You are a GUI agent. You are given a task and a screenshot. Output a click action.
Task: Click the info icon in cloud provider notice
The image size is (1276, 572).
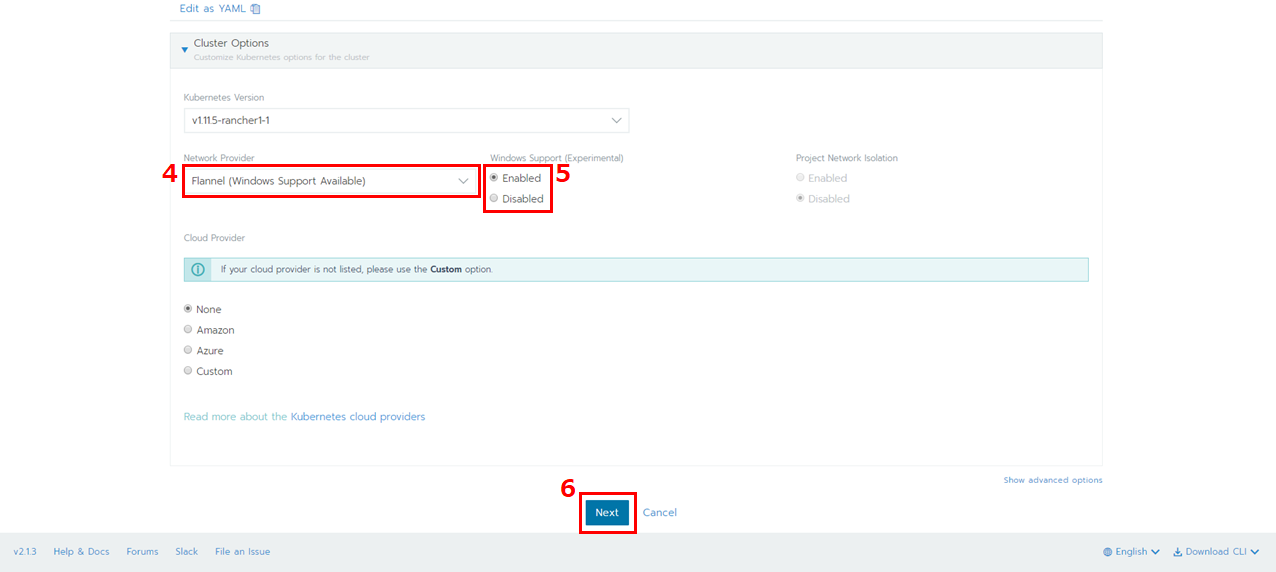coord(198,269)
